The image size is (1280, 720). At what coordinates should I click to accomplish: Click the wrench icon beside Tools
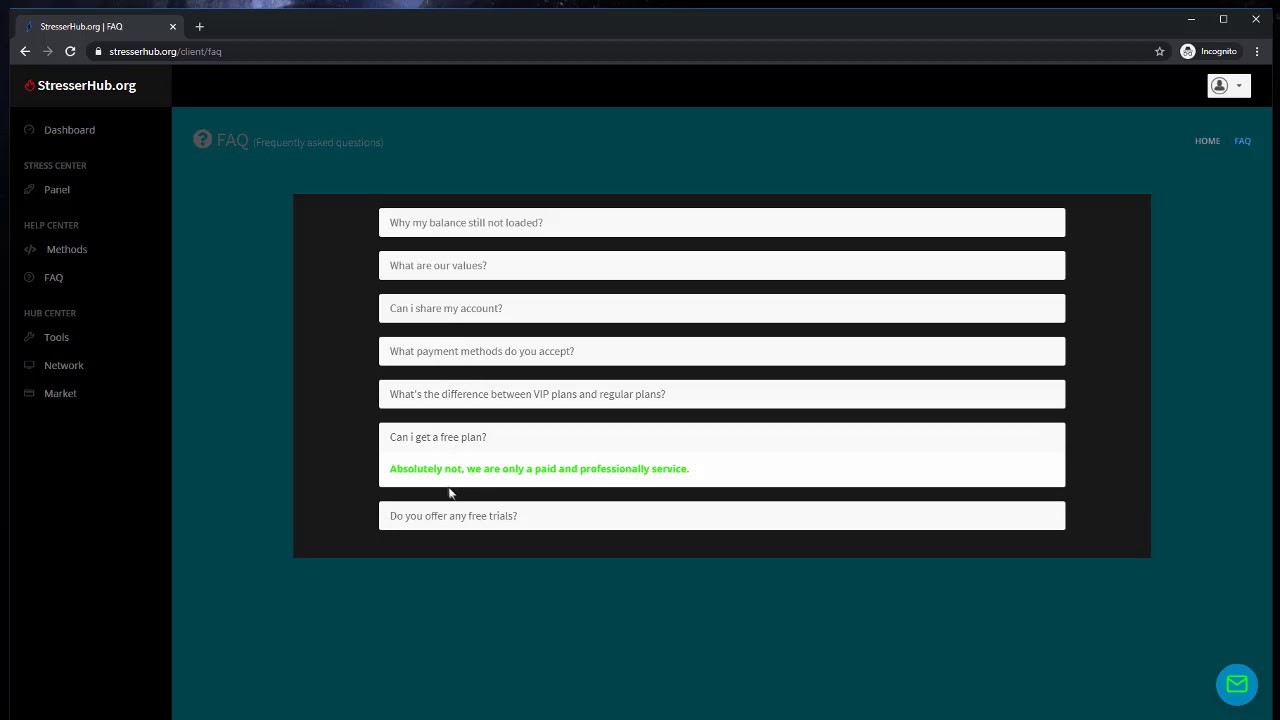pos(29,338)
